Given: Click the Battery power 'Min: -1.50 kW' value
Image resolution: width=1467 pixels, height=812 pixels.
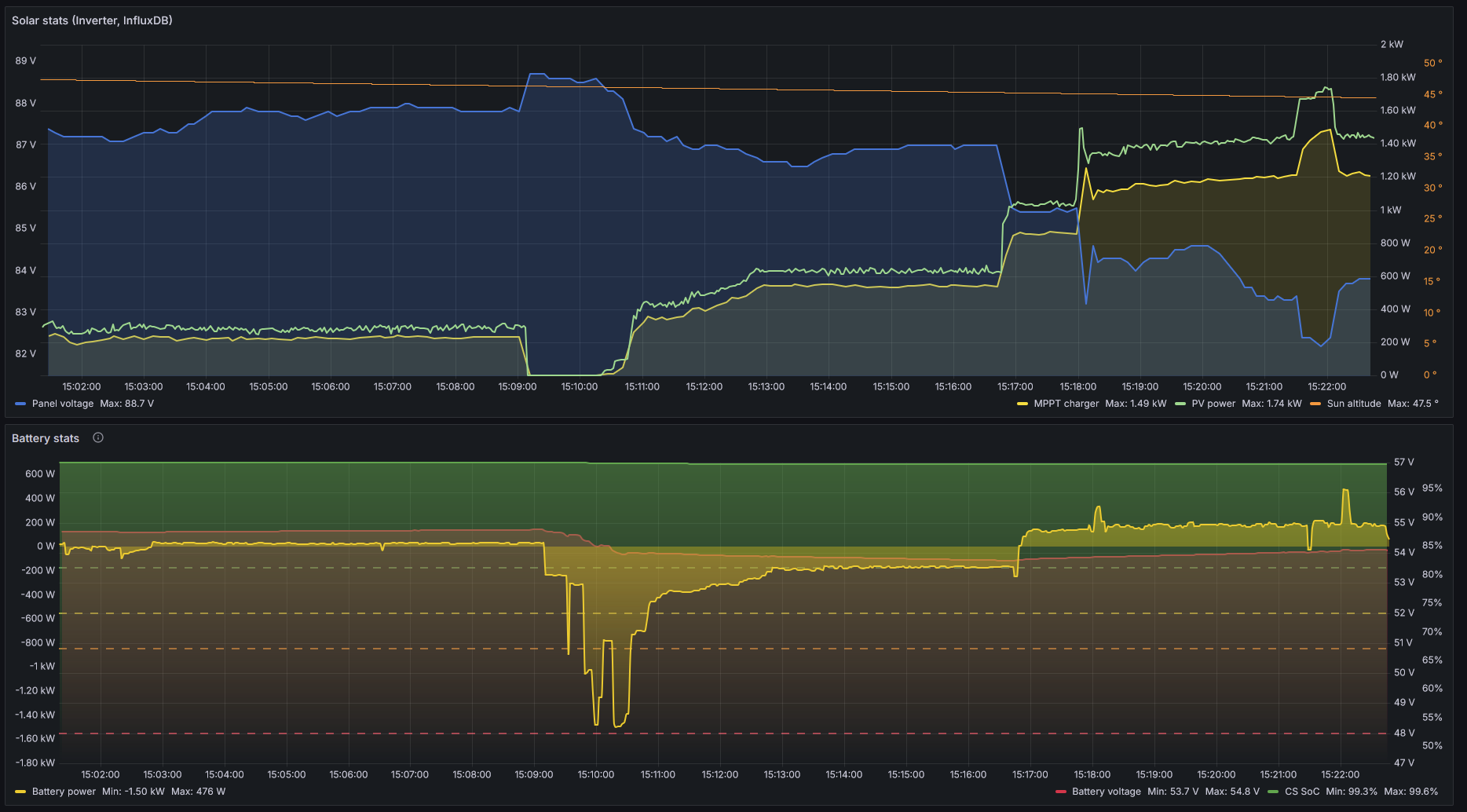Looking at the screenshot, I should pos(134,792).
